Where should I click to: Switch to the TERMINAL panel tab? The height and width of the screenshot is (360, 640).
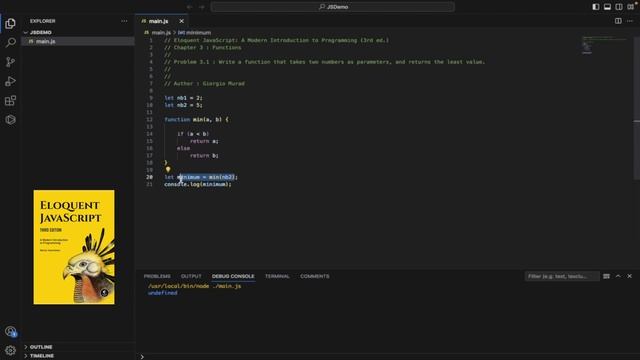point(277,276)
